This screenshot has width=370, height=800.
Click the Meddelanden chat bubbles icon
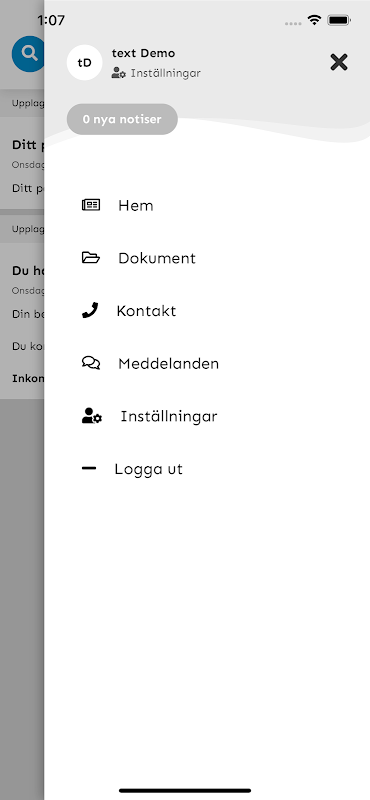coord(91,363)
